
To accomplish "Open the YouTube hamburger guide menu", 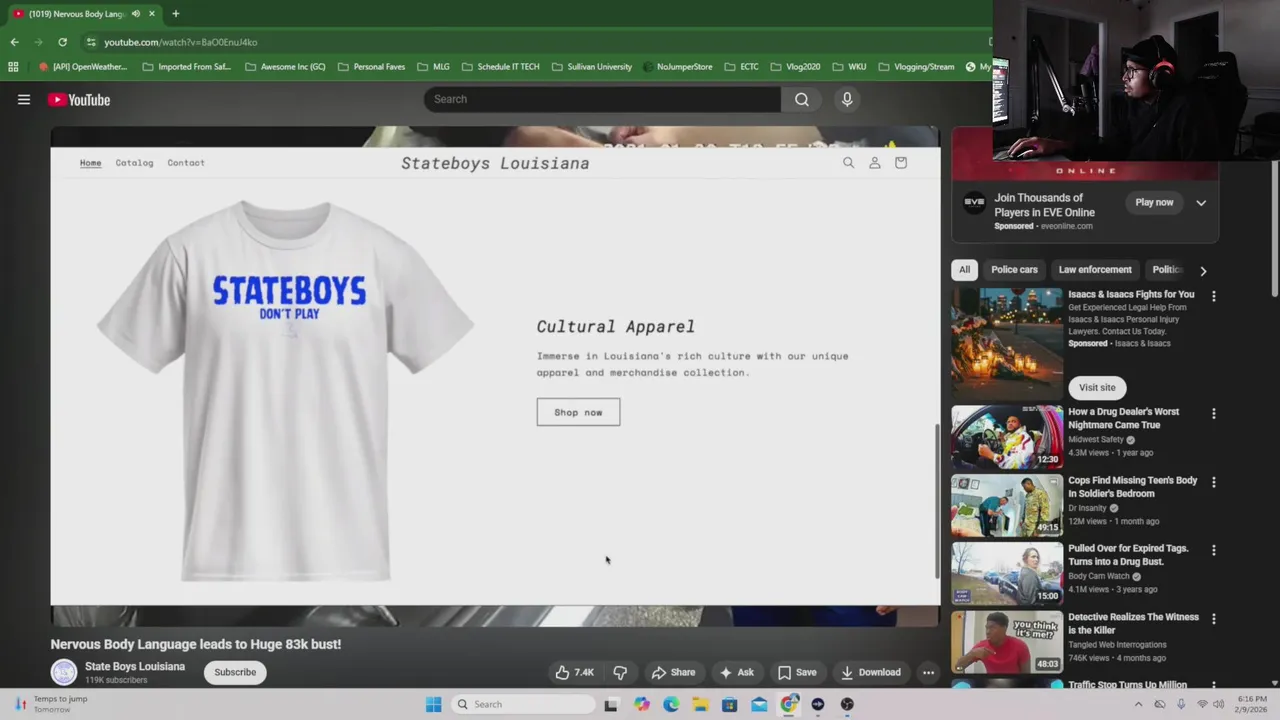I will coord(24,99).
